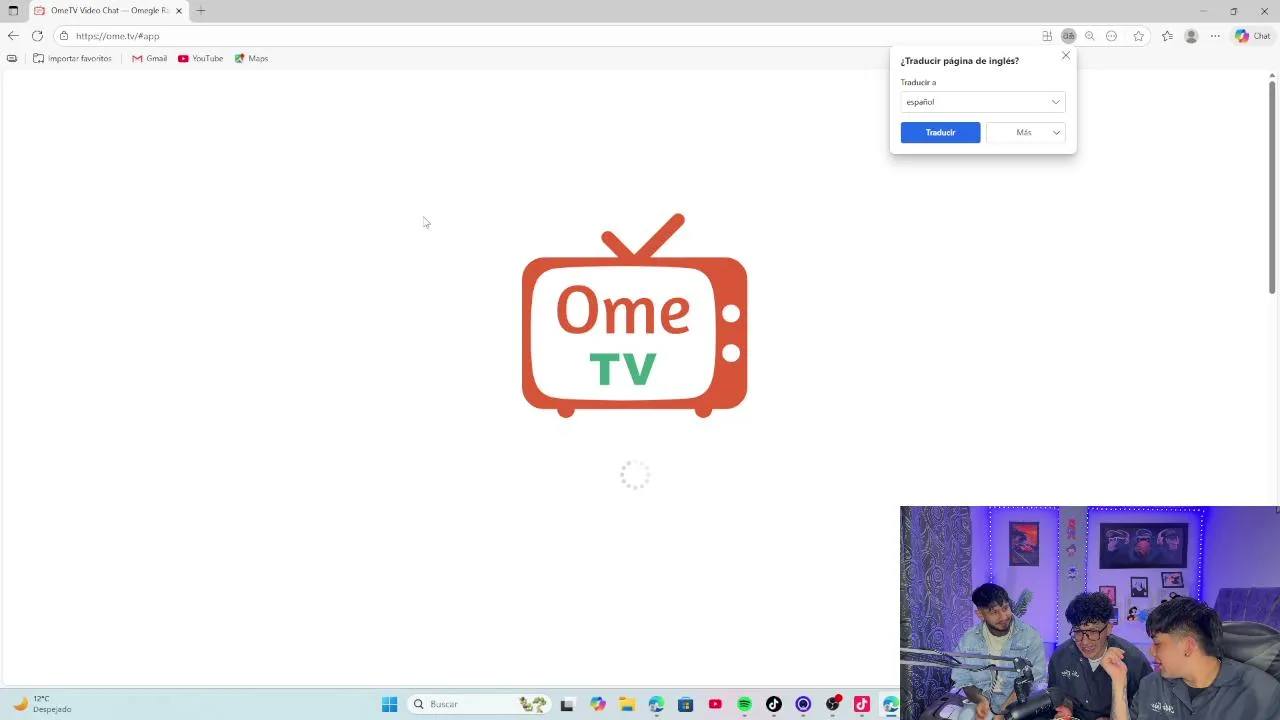Click the Buscar taskbar search box
This screenshot has height=720, width=1280.
[479, 704]
